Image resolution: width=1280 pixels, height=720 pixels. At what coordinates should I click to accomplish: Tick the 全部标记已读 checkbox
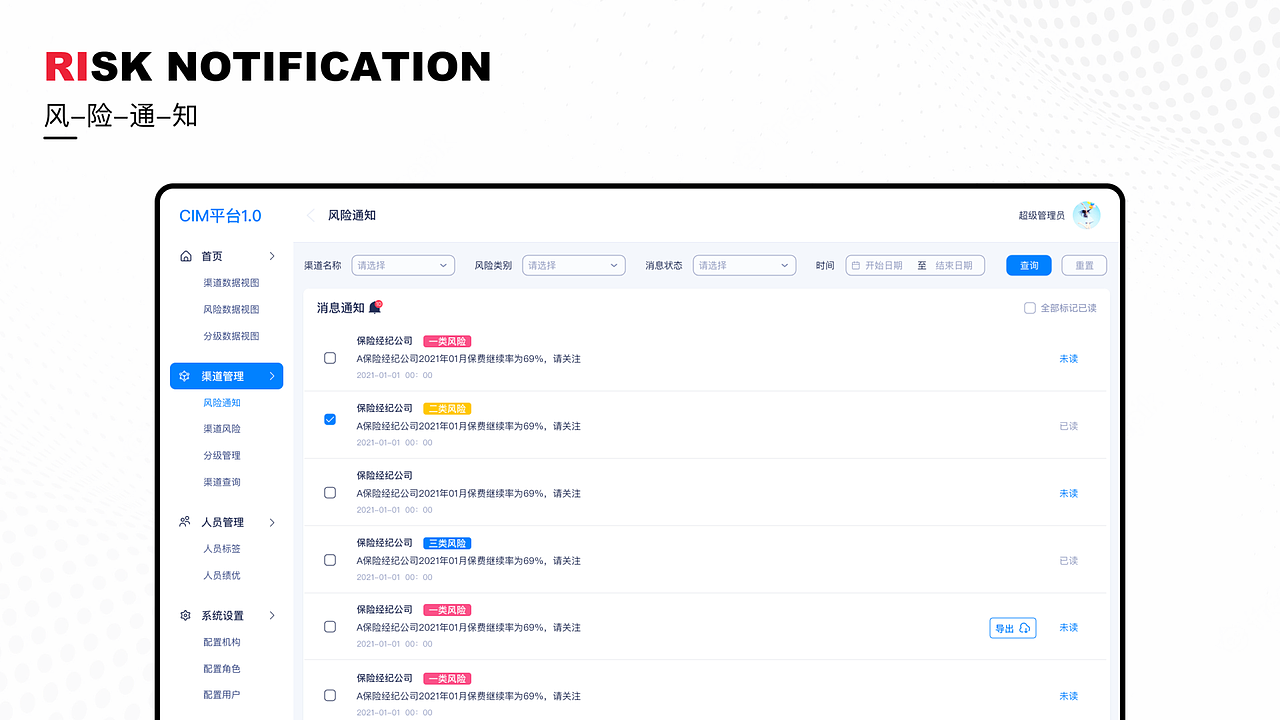(1030, 308)
